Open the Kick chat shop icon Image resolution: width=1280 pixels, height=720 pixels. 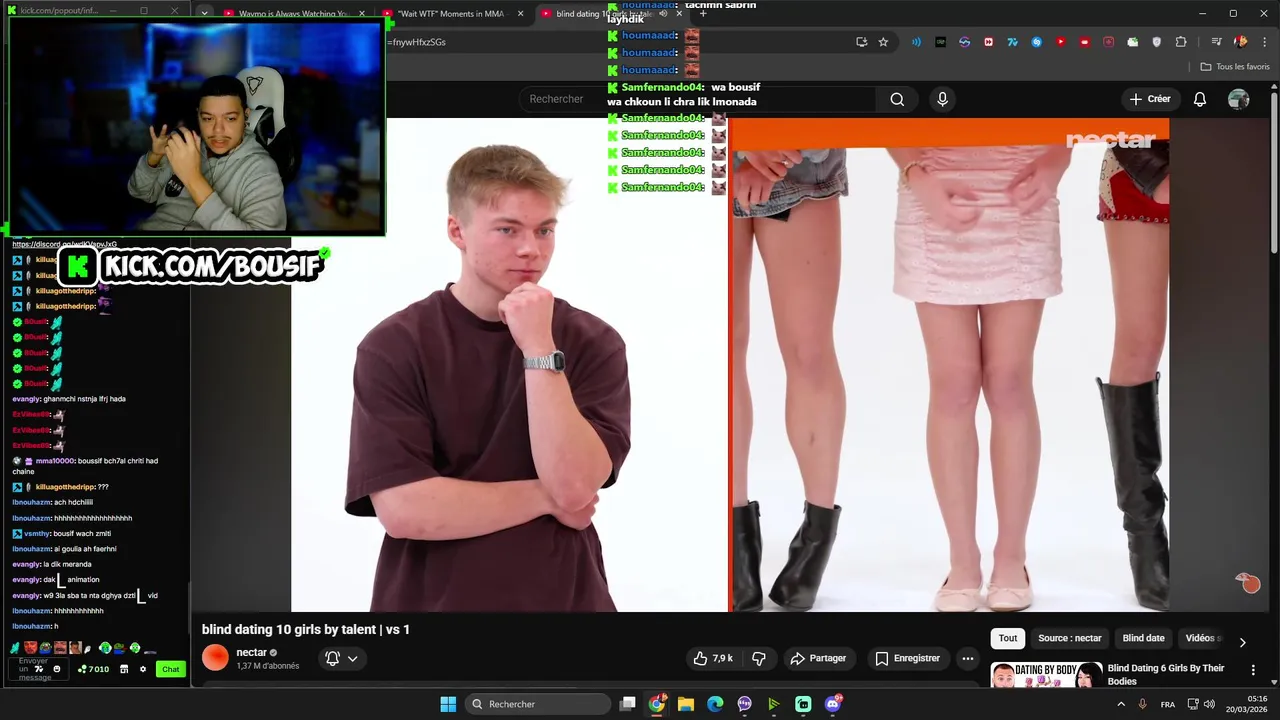124,669
